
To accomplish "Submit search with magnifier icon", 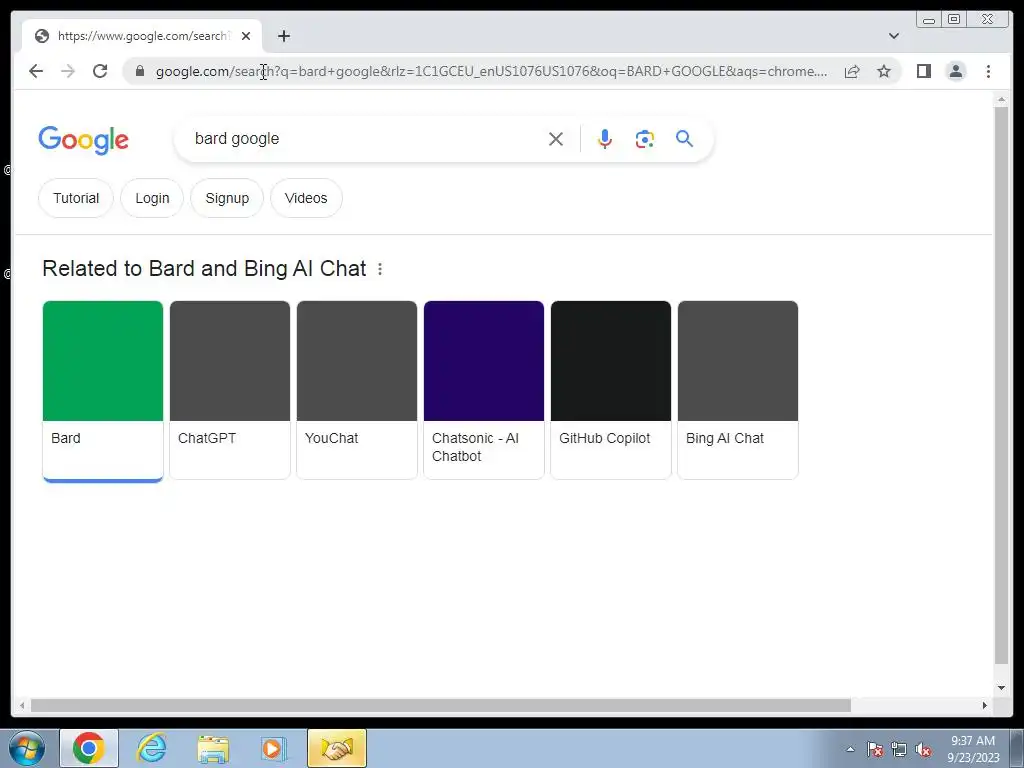I will tap(684, 138).
